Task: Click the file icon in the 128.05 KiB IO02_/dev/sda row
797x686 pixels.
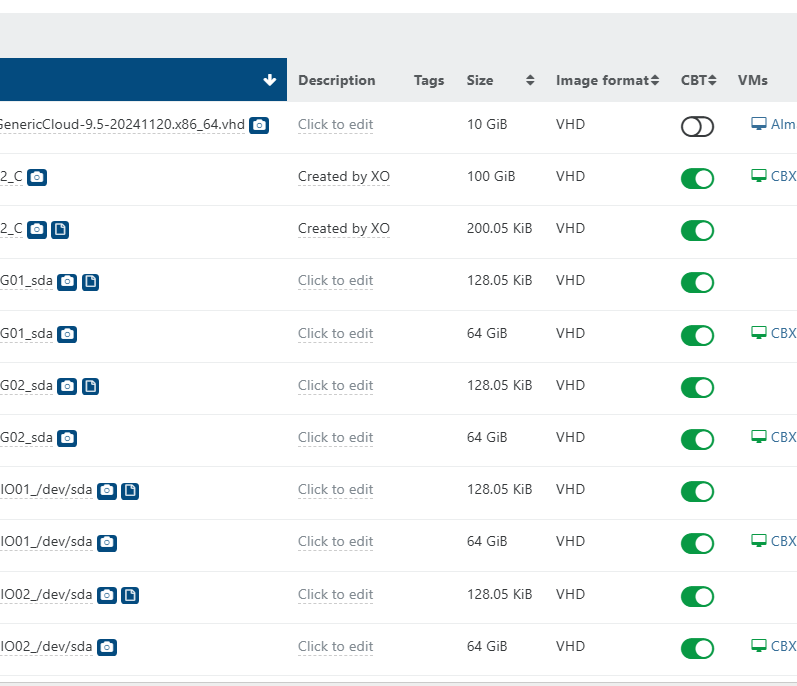Action: 130,595
